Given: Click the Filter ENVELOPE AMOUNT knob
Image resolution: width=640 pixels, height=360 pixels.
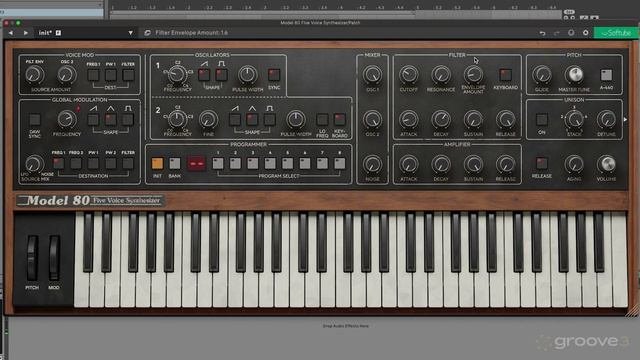Looking at the screenshot, I should 473,75.
